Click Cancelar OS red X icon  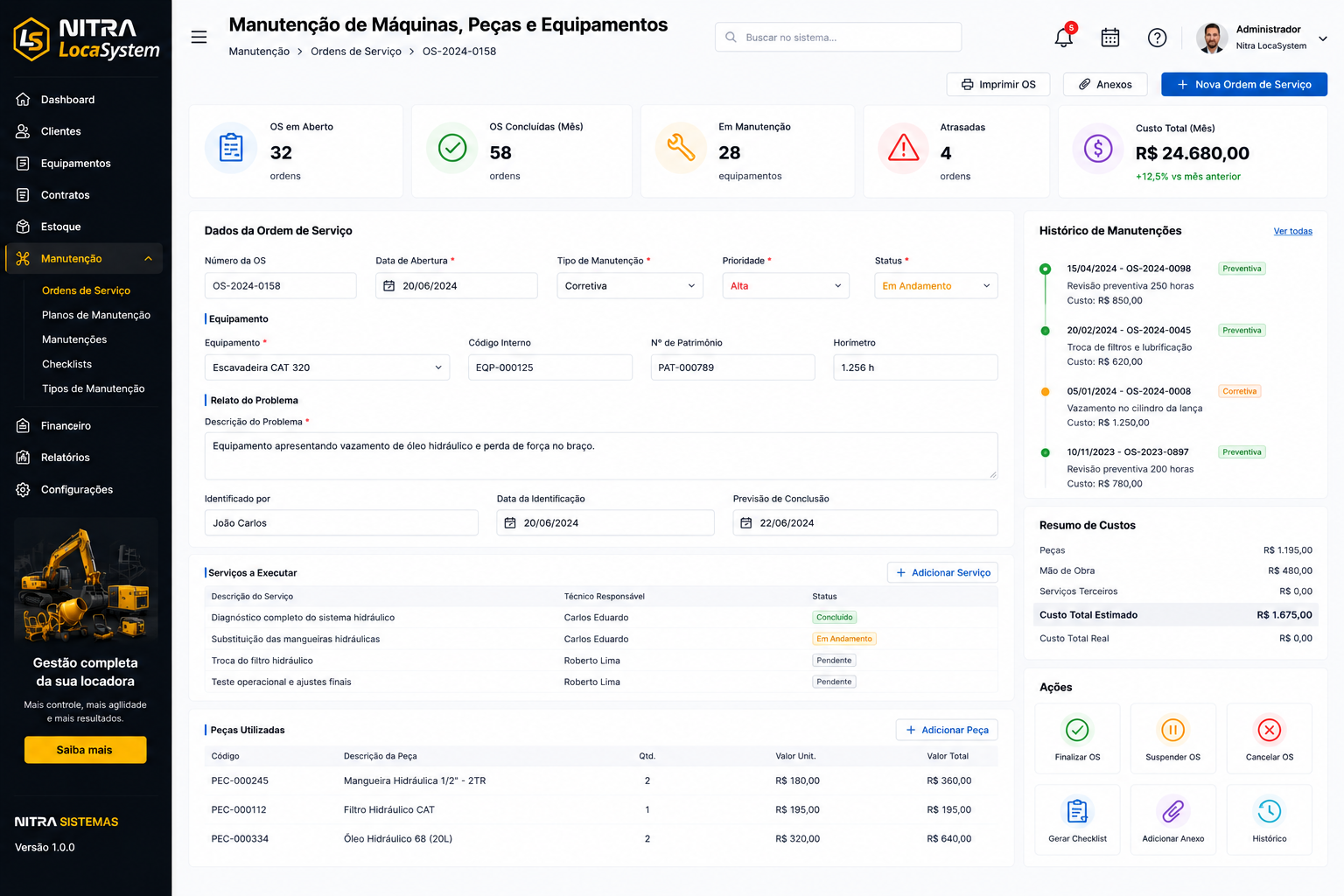point(1269,730)
